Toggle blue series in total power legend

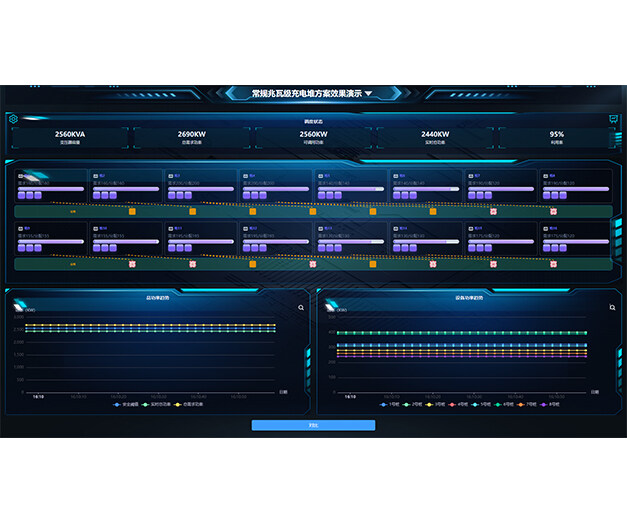tap(126, 404)
